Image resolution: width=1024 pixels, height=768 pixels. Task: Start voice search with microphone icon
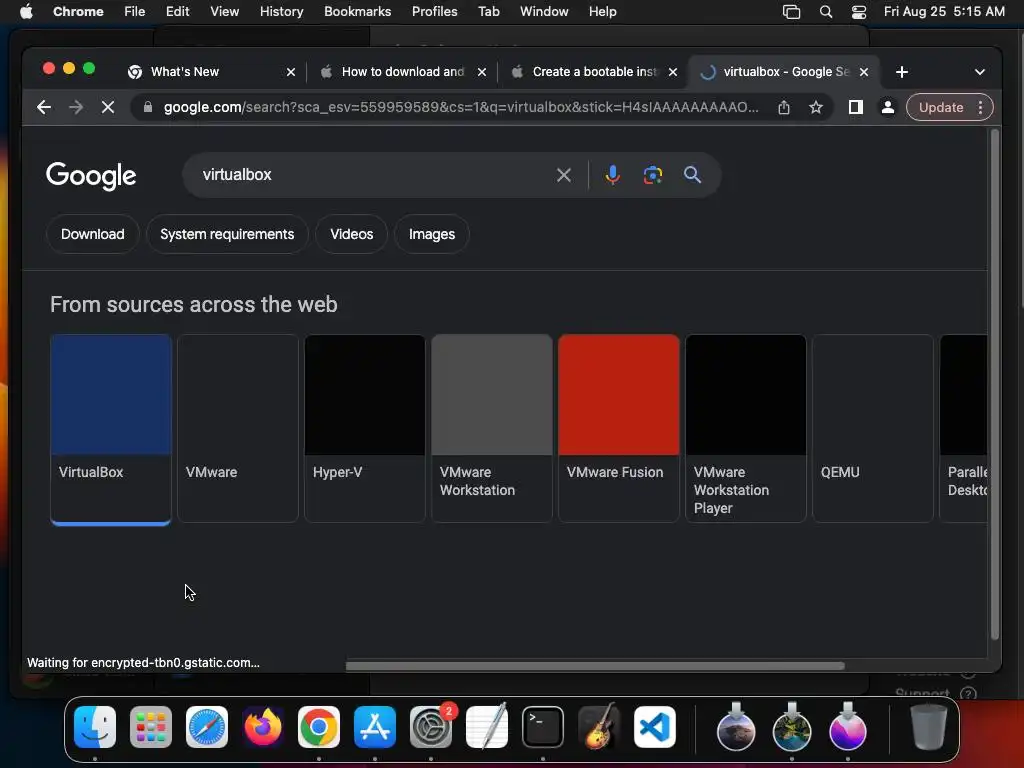click(x=613, y=175)
